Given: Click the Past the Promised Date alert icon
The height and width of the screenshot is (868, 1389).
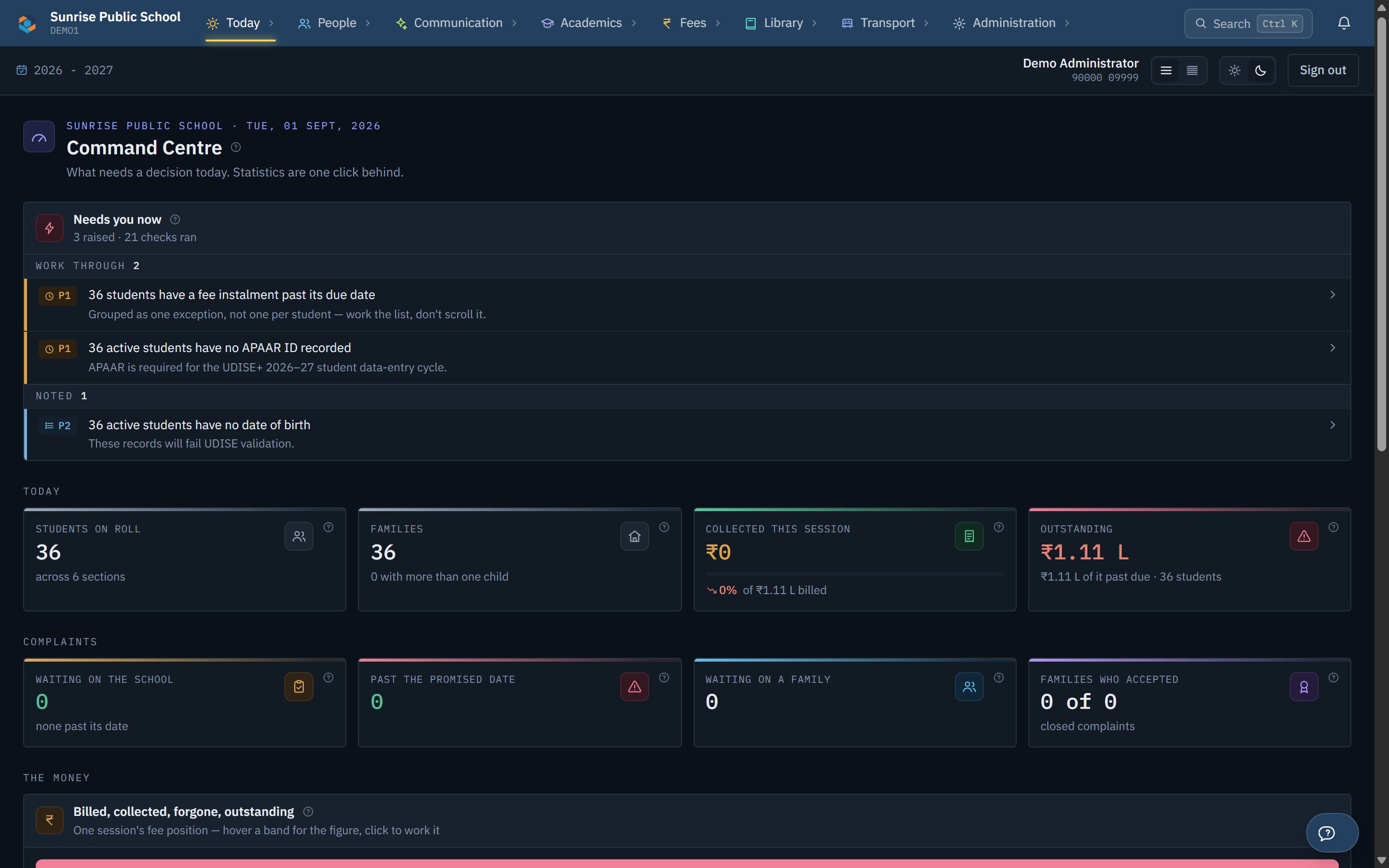Looking at the screenshot, I should (634, 687).
